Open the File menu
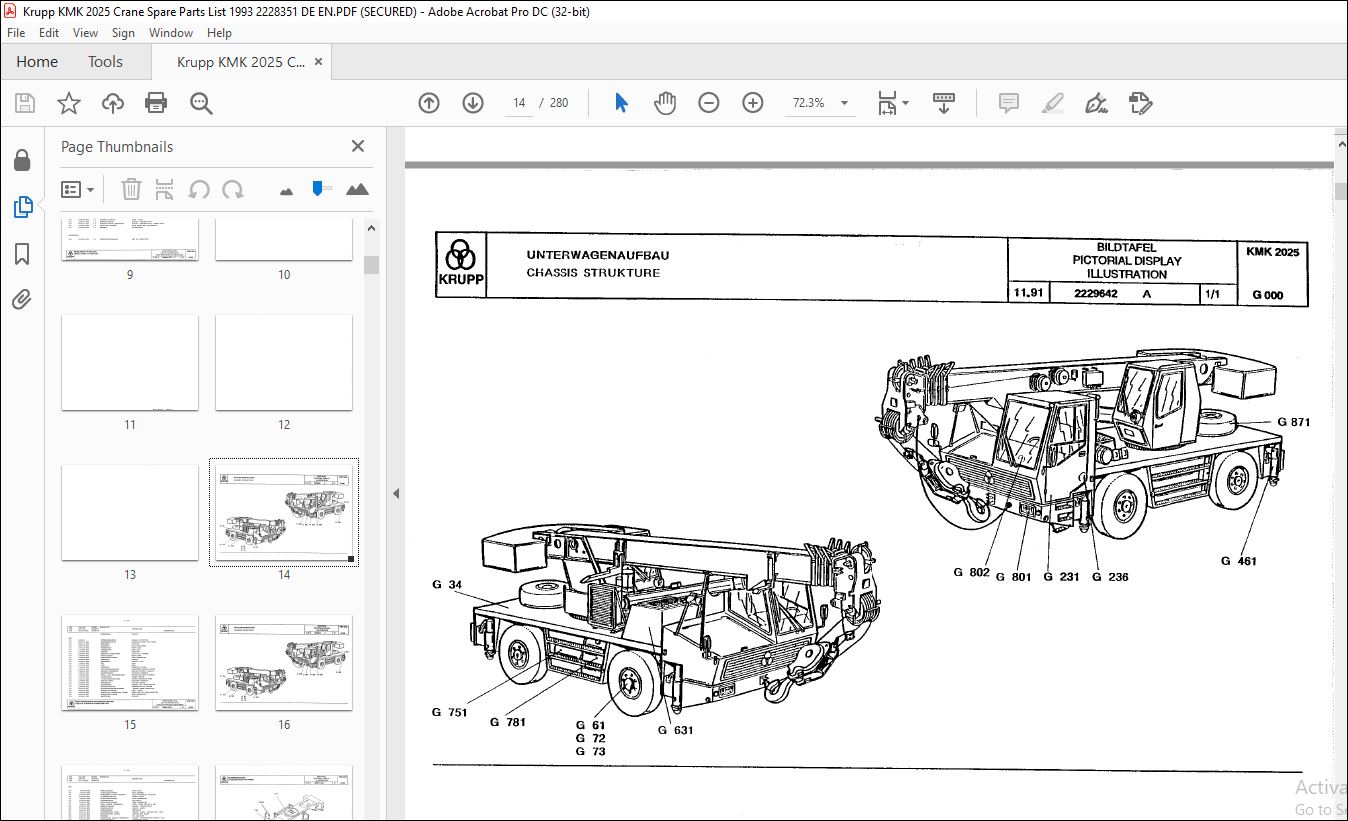The width and height of the screenshot is (1348, 821). click(16, 33)
